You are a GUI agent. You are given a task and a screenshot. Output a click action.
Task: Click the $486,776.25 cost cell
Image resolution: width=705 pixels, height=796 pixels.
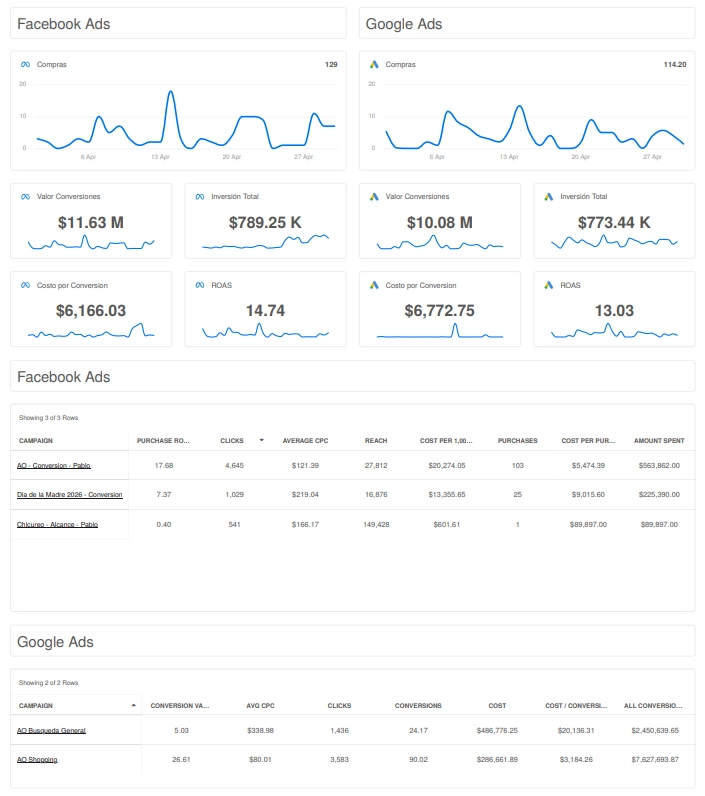[497, 731]
